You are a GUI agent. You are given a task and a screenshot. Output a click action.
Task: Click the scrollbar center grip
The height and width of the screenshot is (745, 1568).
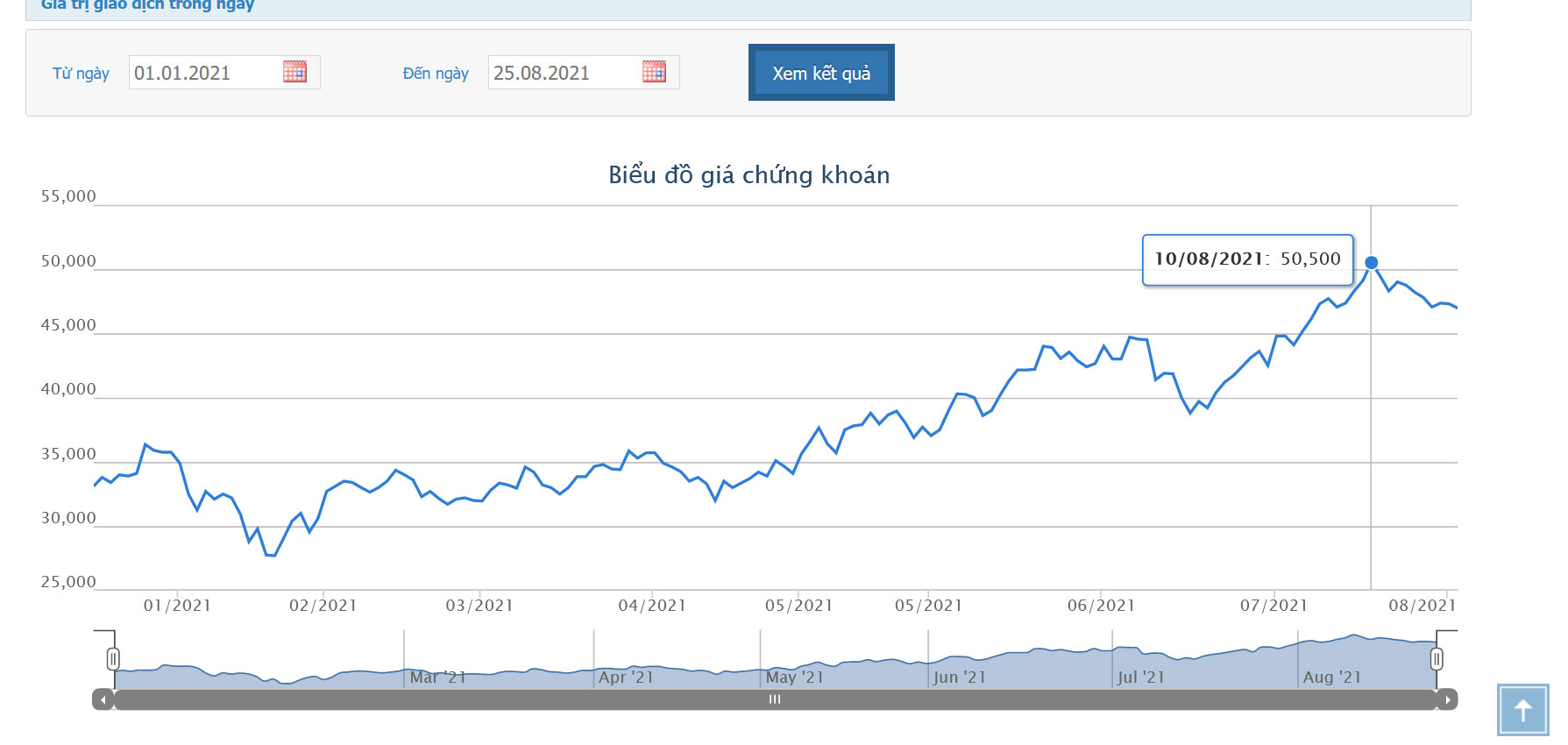point(775,699)
